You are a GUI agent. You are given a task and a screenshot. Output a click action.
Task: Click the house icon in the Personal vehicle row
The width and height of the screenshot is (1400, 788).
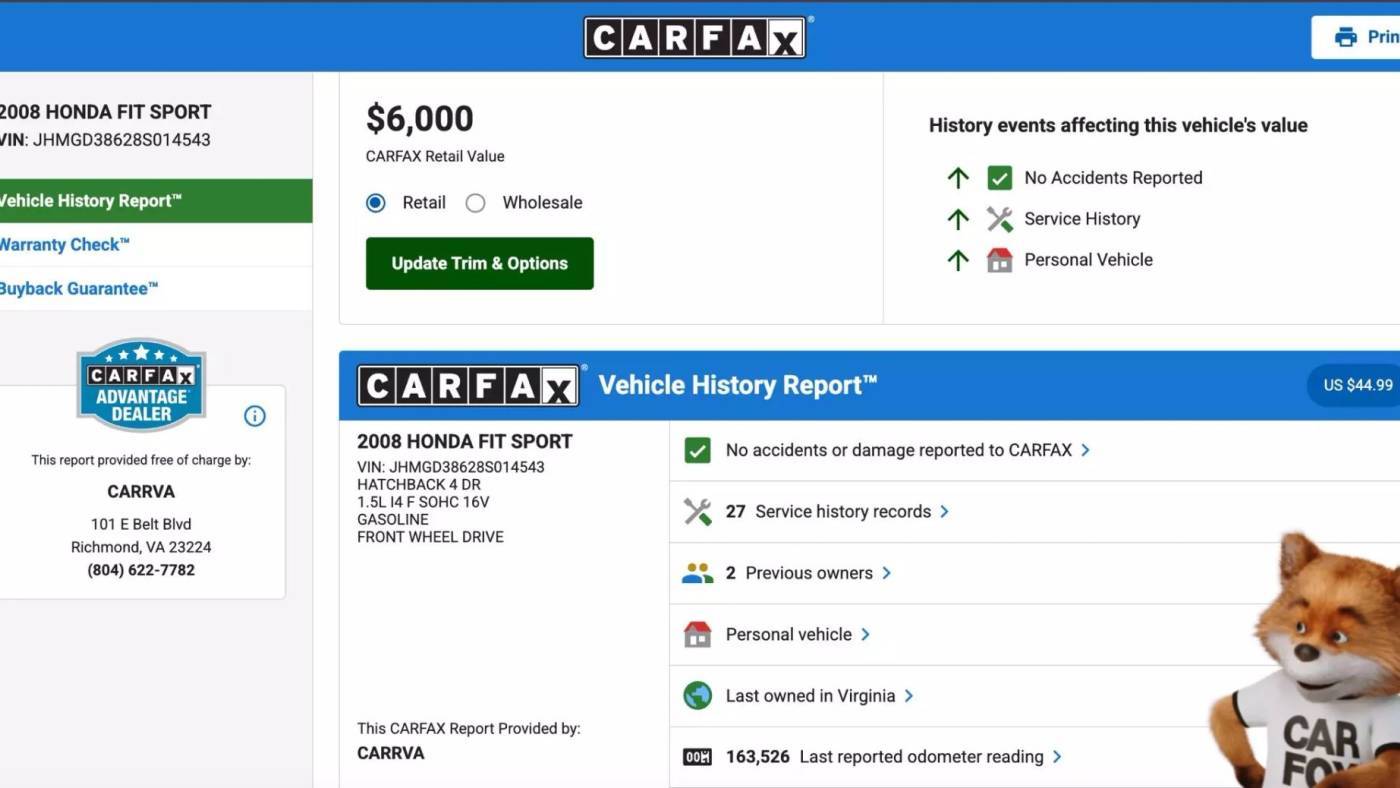pos(697,634)
